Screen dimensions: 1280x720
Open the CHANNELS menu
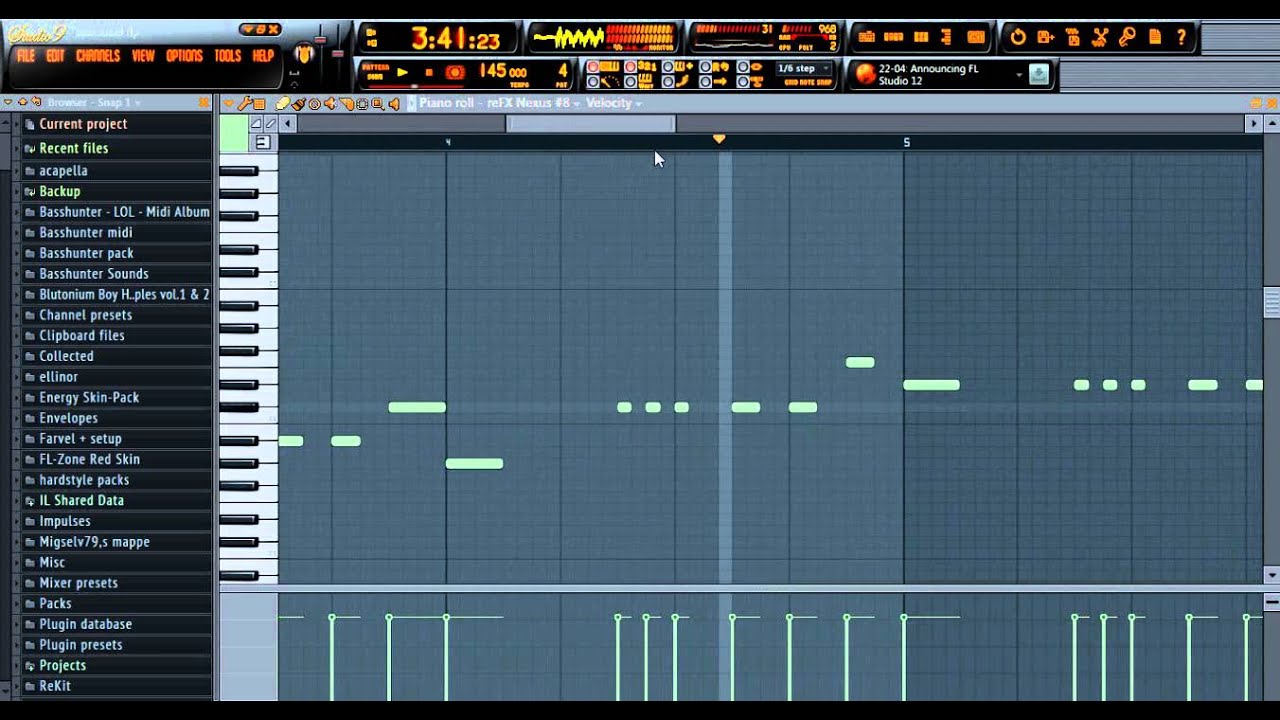click(x=98, y=56)
